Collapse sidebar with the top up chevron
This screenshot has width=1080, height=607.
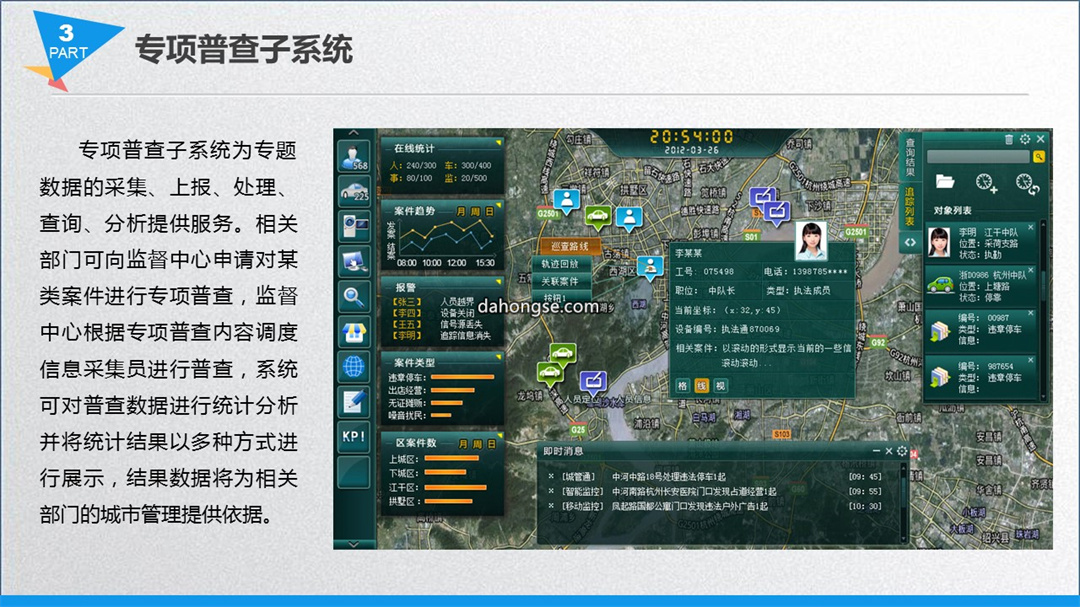pyautogui.click(x=353, y=133)
